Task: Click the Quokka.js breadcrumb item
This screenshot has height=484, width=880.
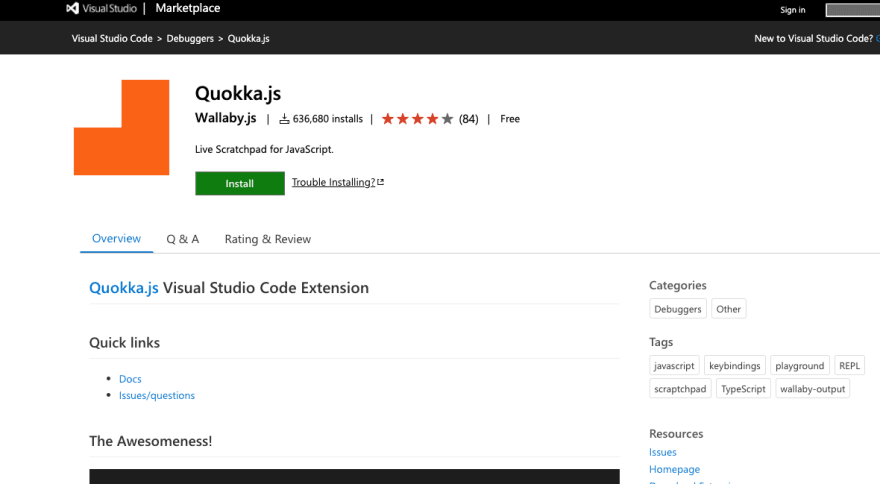Action: coord(248,38)
